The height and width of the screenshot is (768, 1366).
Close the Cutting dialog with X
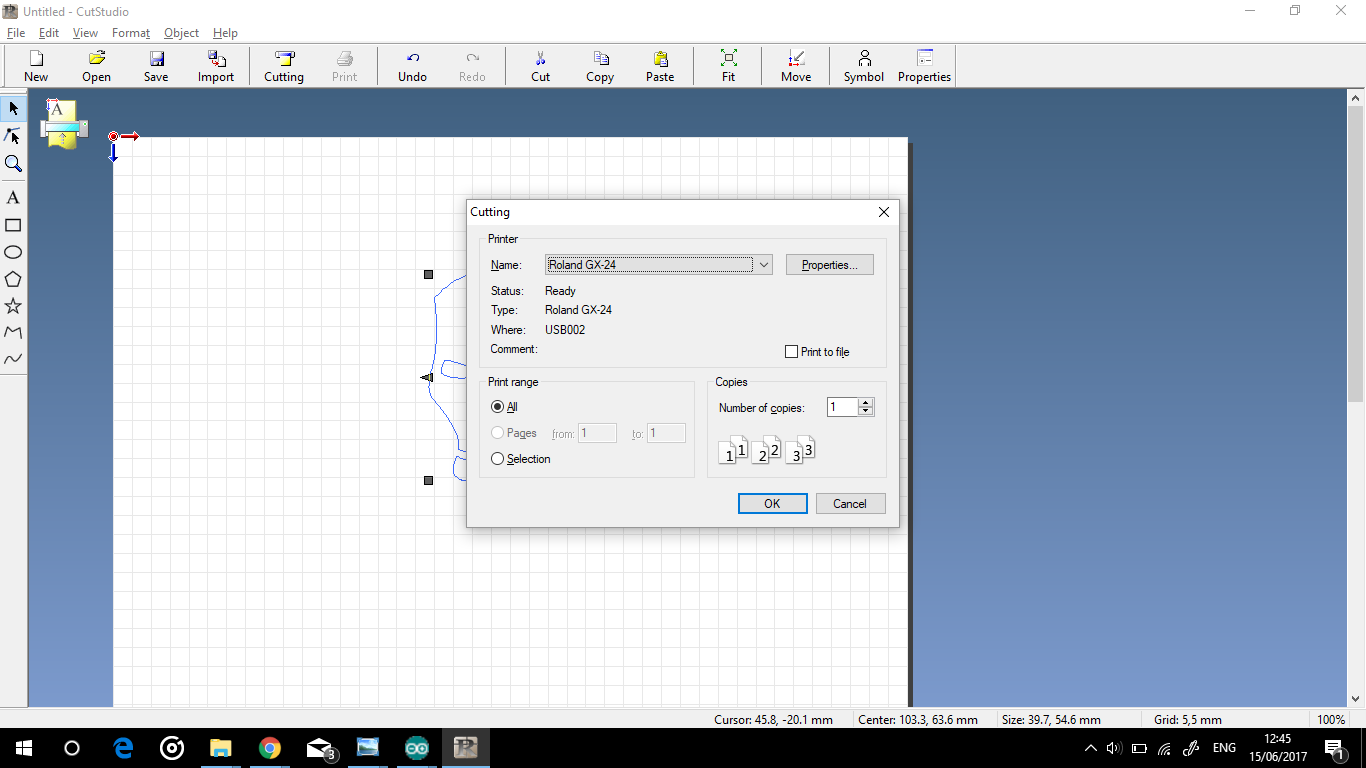coord(884,212)
